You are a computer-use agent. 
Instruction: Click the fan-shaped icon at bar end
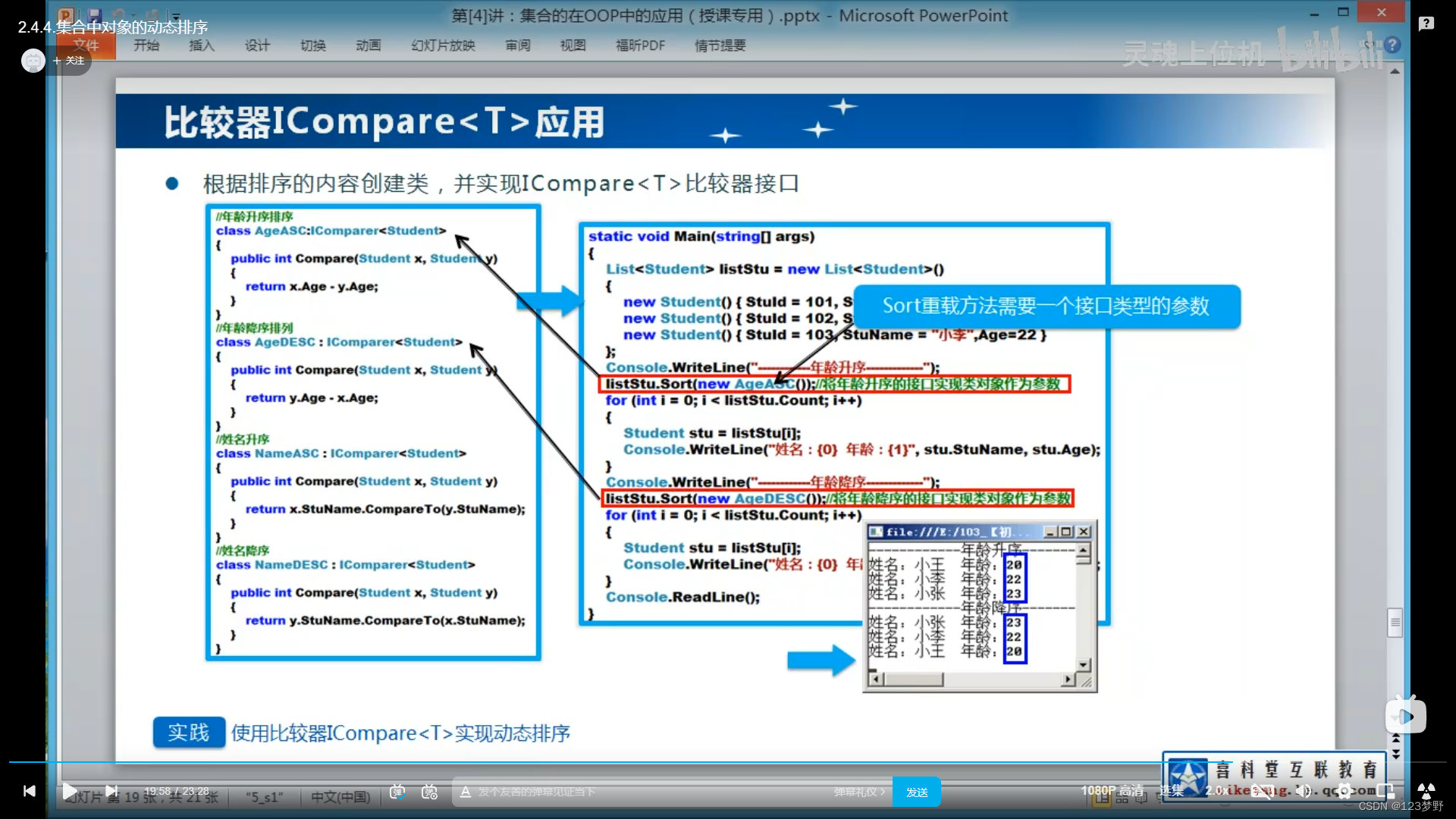click(1426, 791)
